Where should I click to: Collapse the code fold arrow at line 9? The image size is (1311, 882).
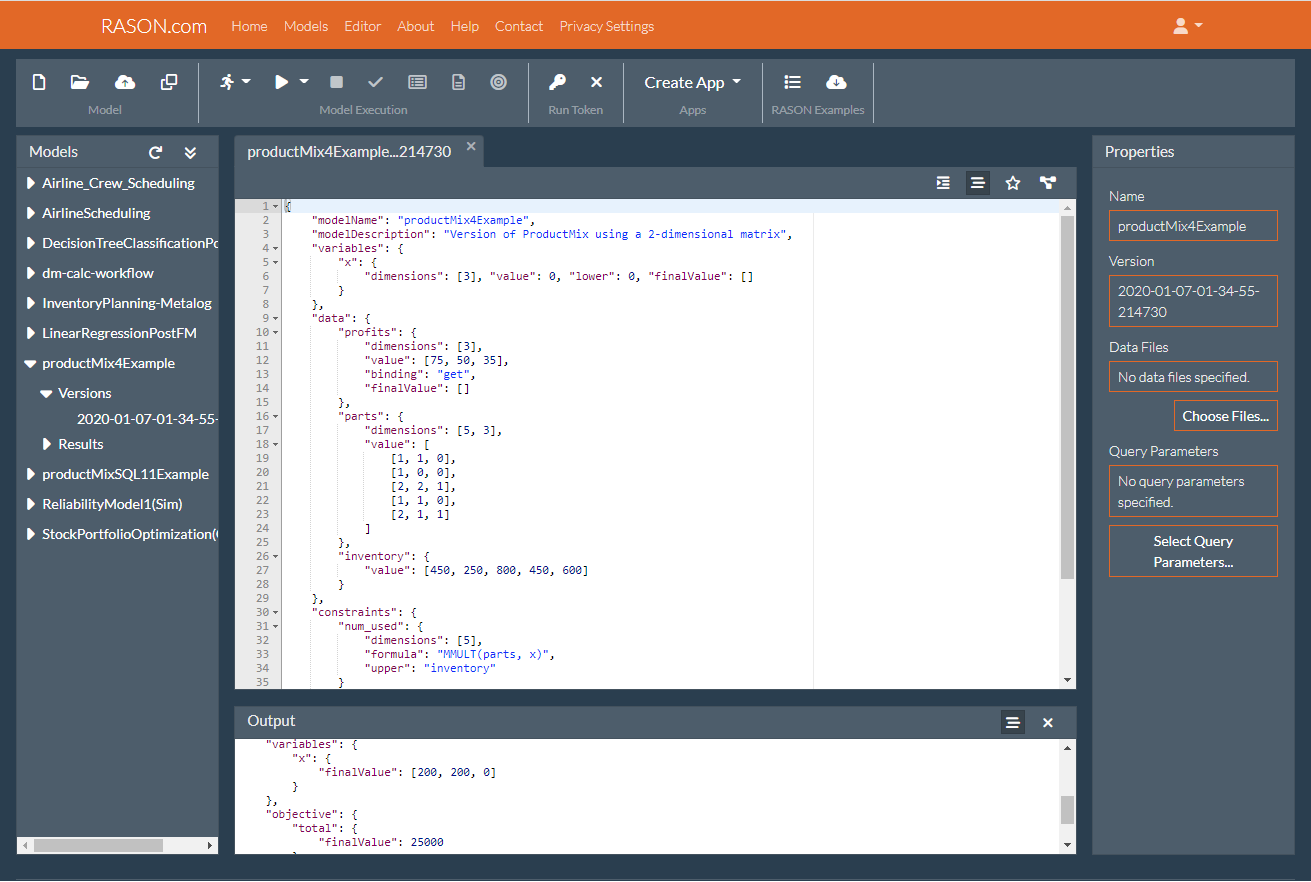pos(276,318)
